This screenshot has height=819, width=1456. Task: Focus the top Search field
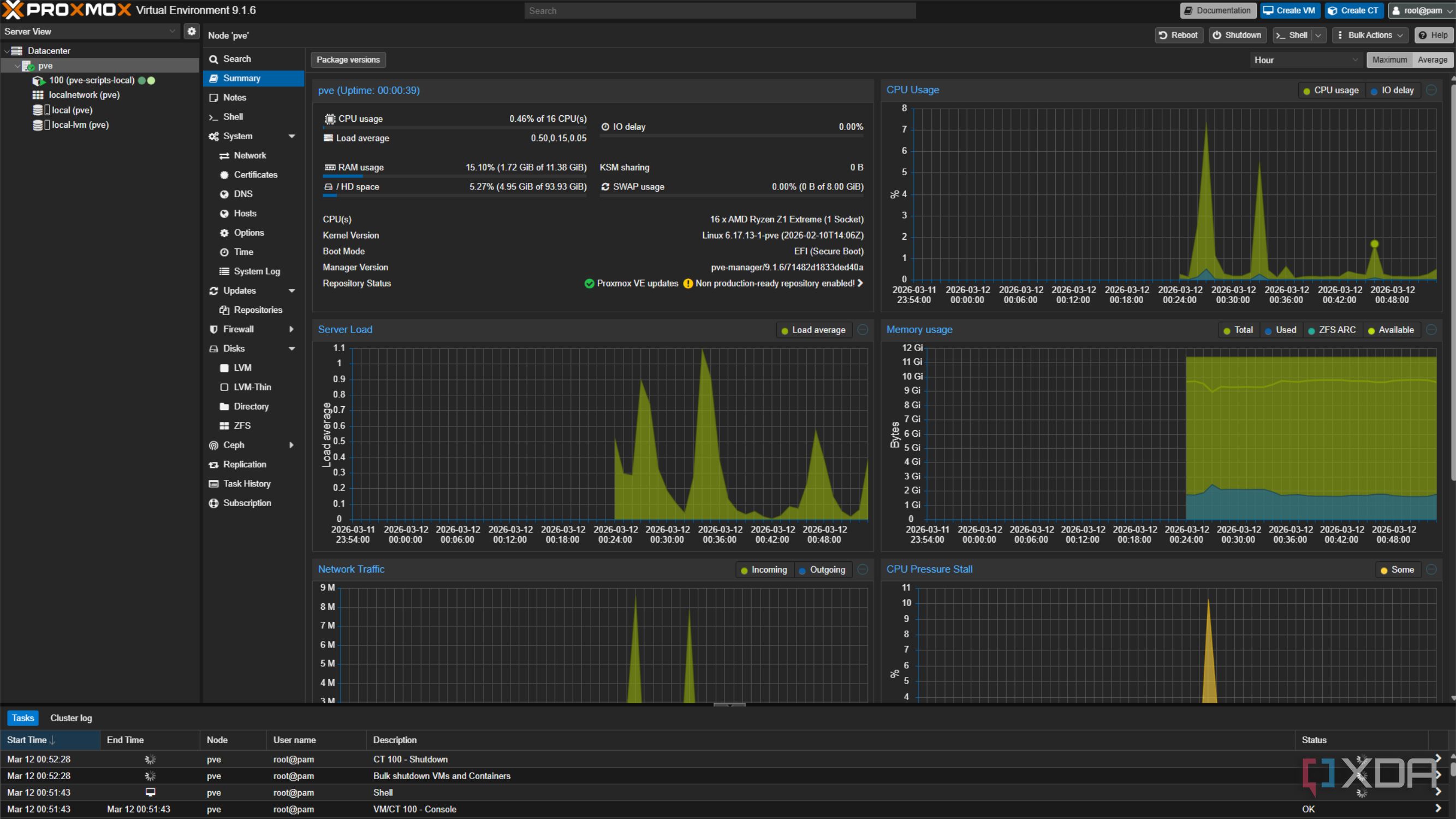pos(720,11)
